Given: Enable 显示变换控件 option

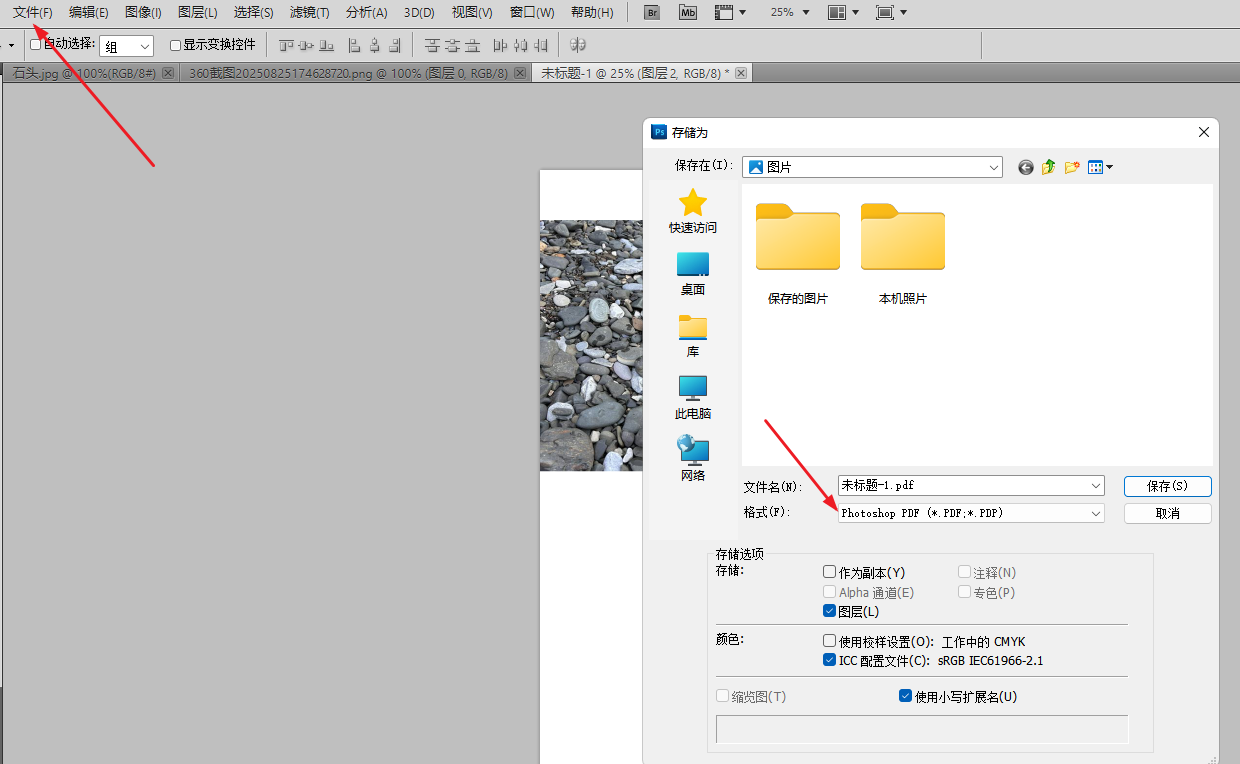Looking at the screenshot, I should pyautogui.click(x=175, y=45).
